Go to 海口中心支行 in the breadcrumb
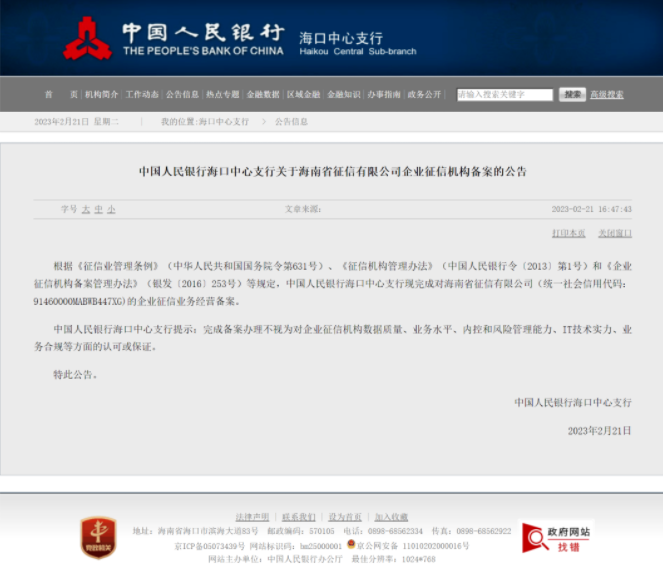The height and width of the screenshot is (569, 663). click(x=224, y=122)
